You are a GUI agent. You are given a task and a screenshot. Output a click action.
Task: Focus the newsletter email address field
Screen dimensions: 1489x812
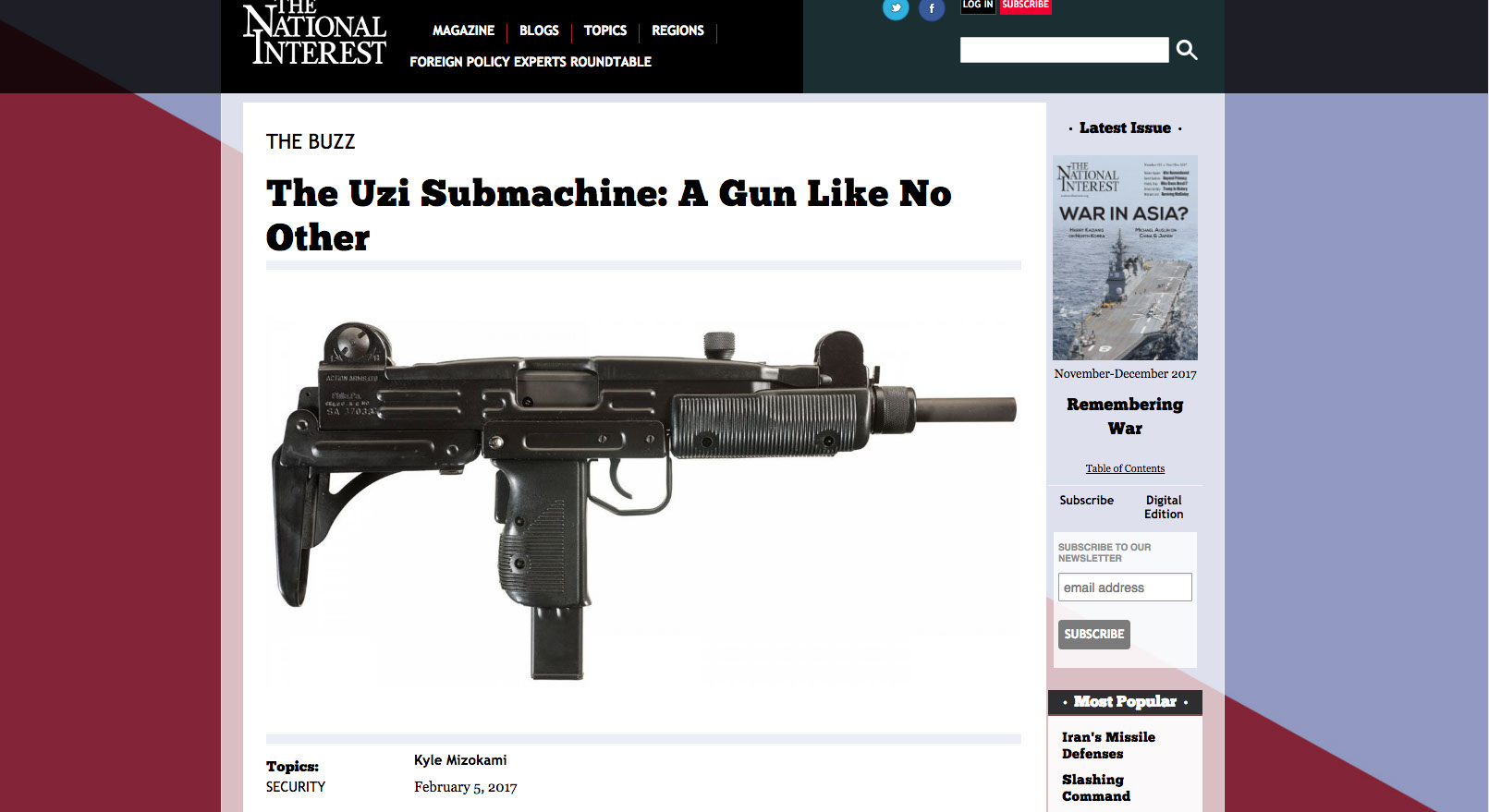pos(1125,588)
